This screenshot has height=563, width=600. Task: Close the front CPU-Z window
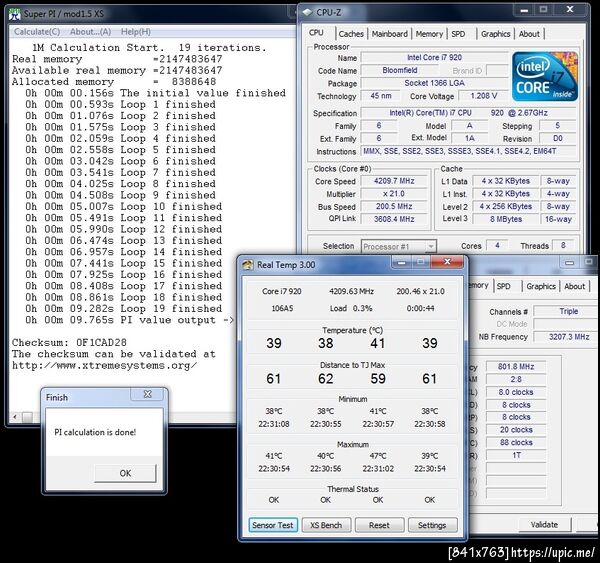point(570,10)
